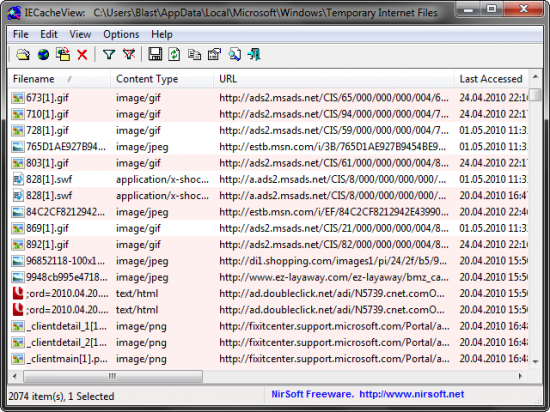550x412 pixels.
Task: Sort by Last Accessed column header
Action: click(x=491, y=79)
